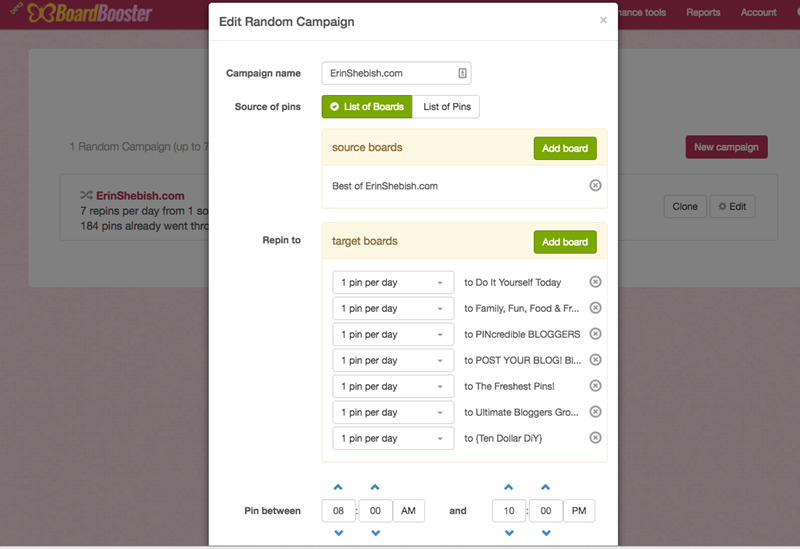Click the BoardBooster logo
This screenshot has height=549, width=800.
90,13
